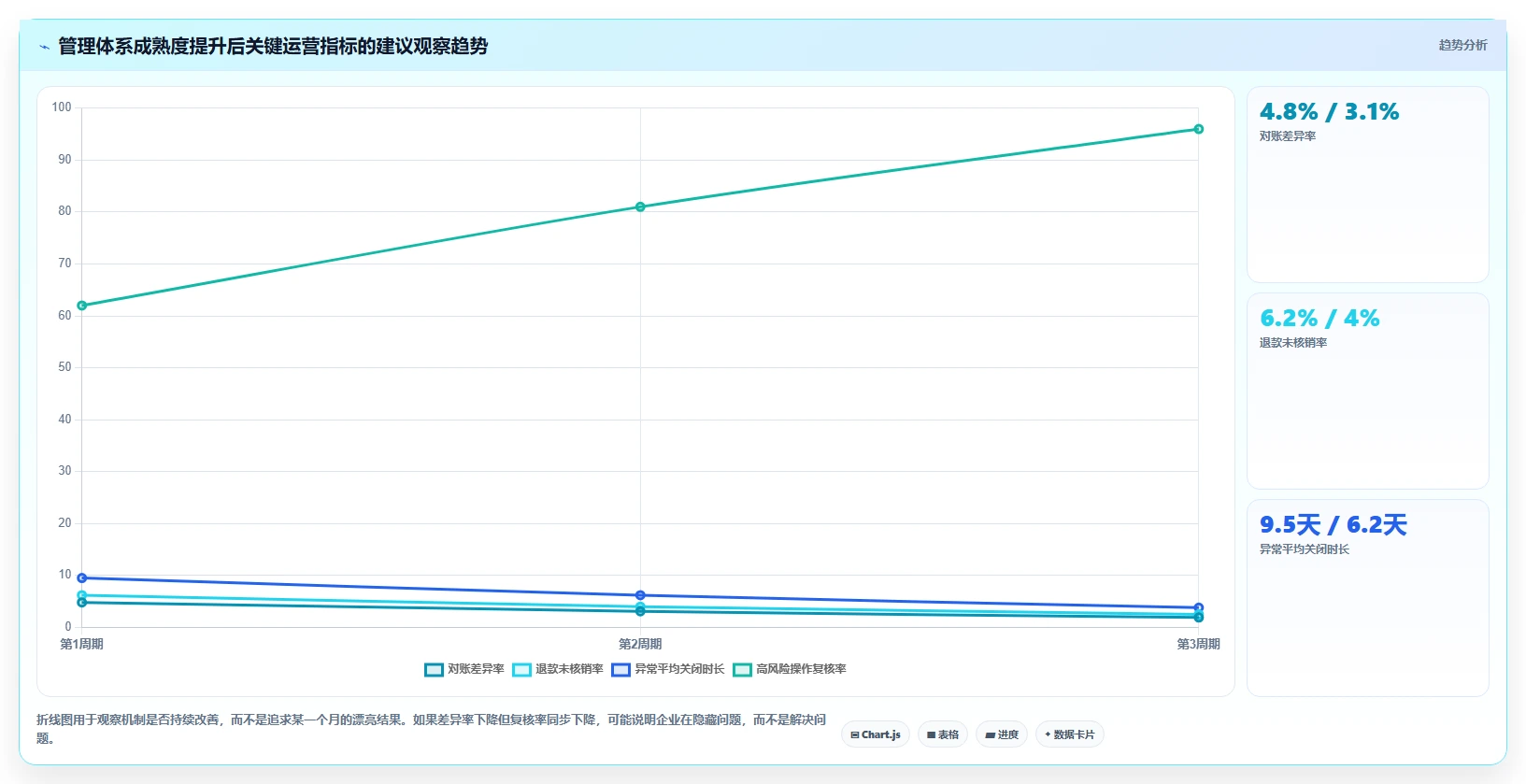Viewport: 1526px width, 784px height.
Task: Click the 趋势分析 label in header
Action: (x=1462, y=45)
